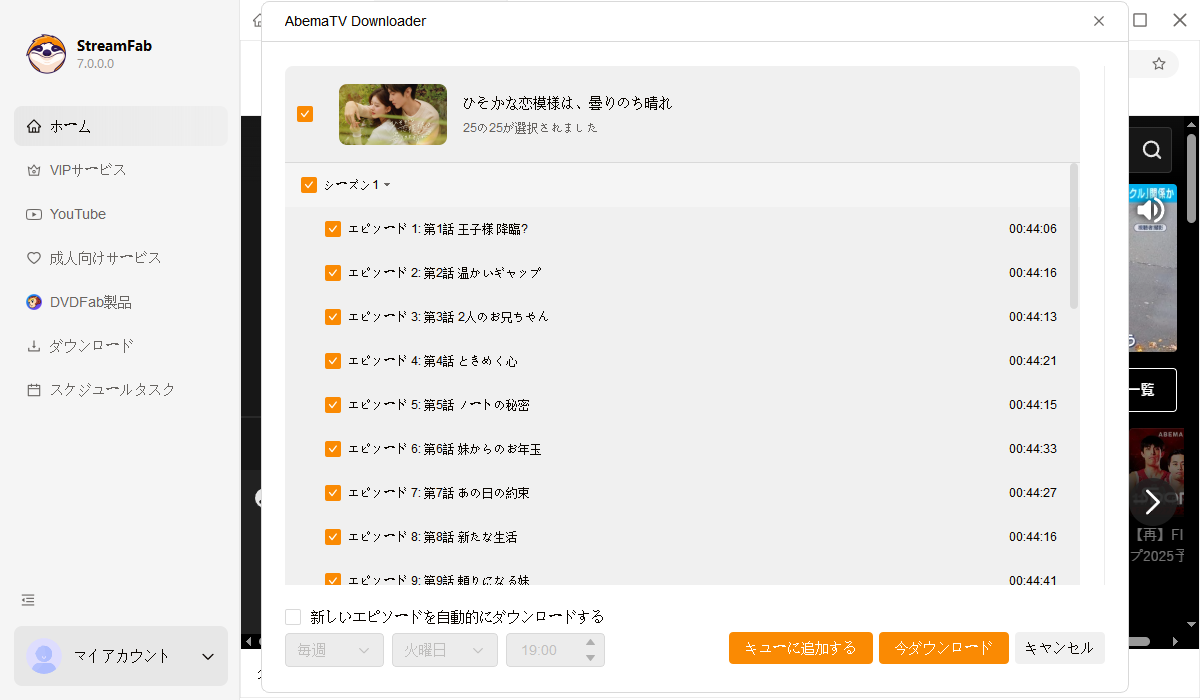Collapse the sidebar menu icon
Viewport: 1200px width, 700px height.
pos(28,600)
